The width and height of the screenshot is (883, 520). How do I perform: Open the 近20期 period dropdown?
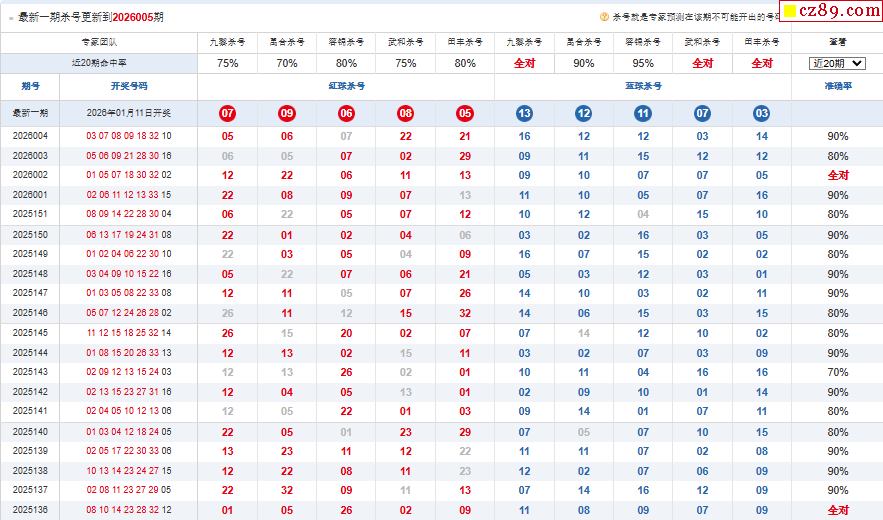[x=837, y=63]
